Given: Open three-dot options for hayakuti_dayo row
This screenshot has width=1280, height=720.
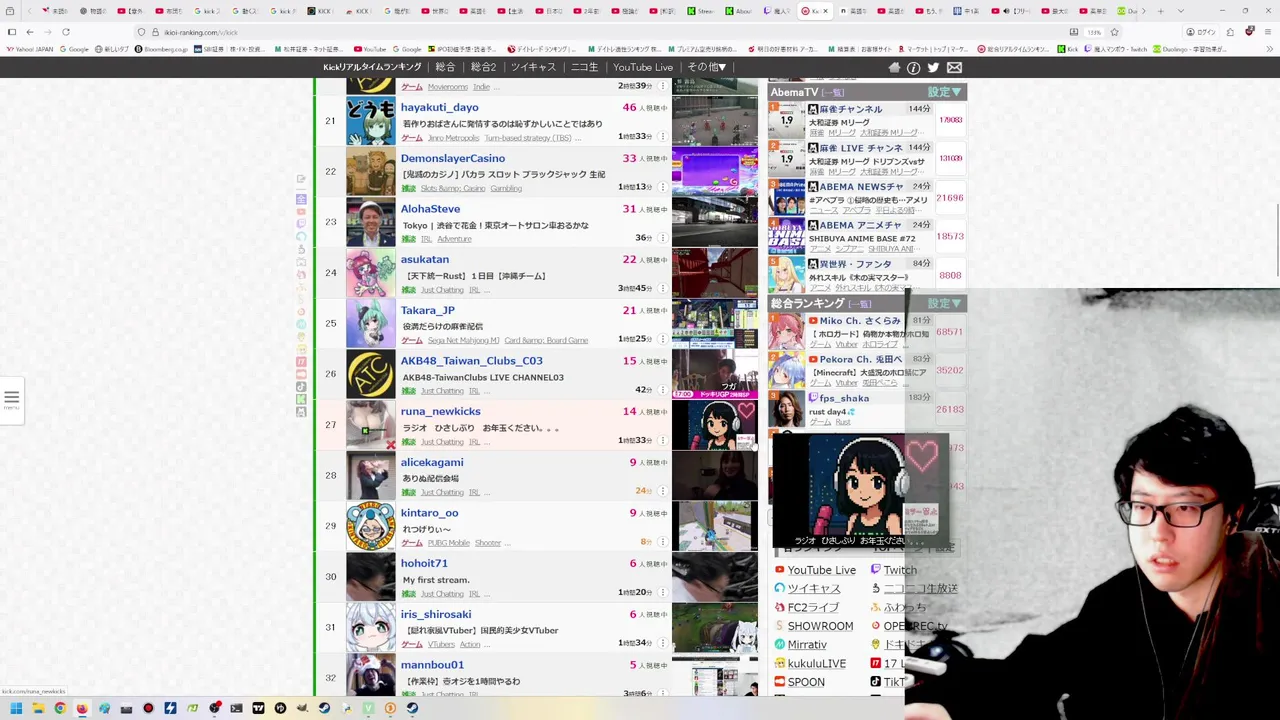Looking at the screenshot, I should click(x=662, y=137).
